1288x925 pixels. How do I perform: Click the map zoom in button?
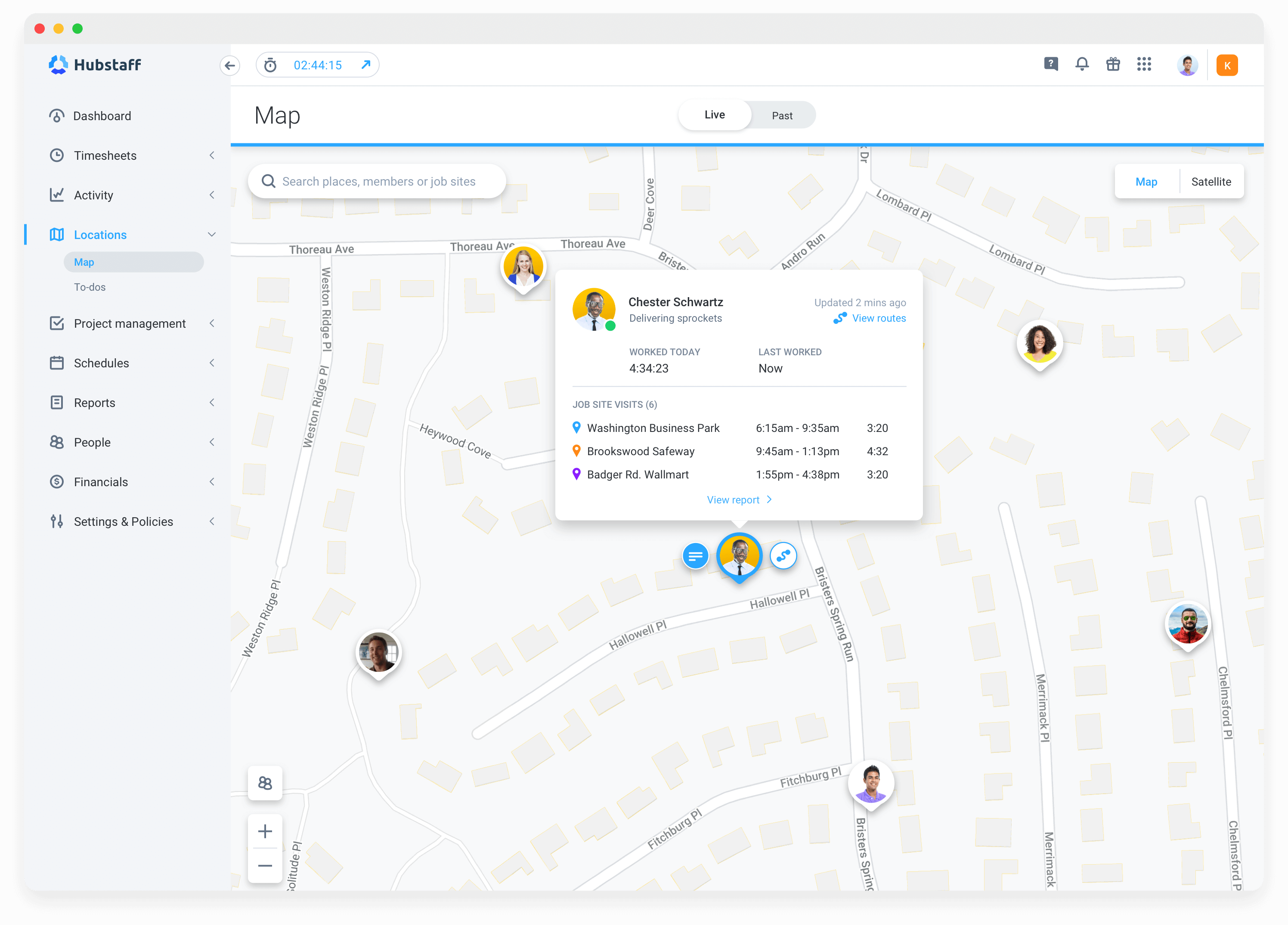(x=265, y=831)
